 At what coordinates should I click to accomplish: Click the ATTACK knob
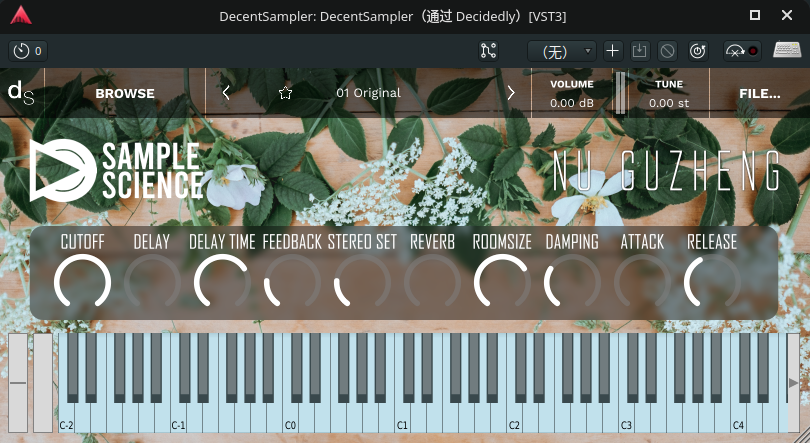(642, 281)
